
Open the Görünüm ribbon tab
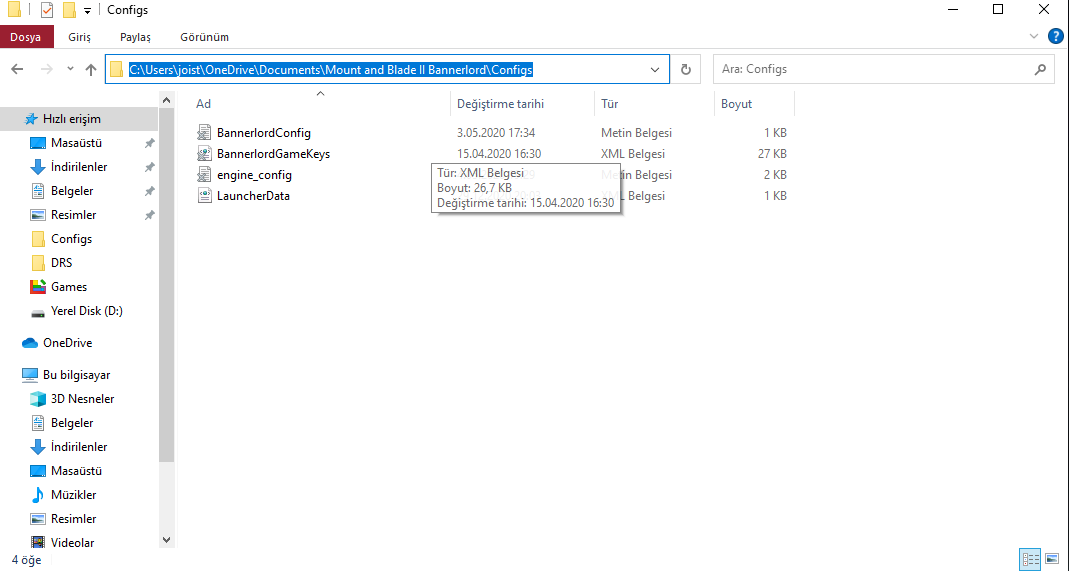204,37
